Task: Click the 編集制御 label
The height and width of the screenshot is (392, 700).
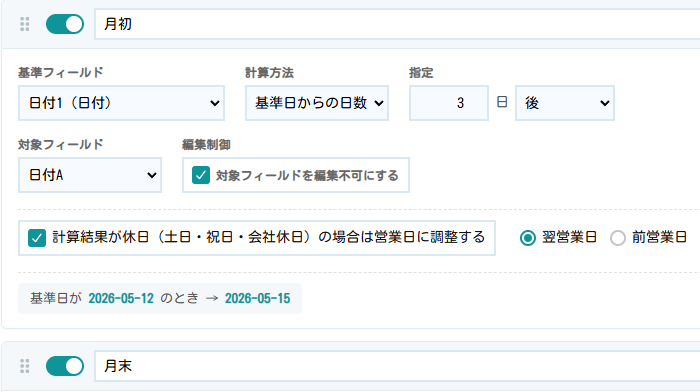Action: 207,145
